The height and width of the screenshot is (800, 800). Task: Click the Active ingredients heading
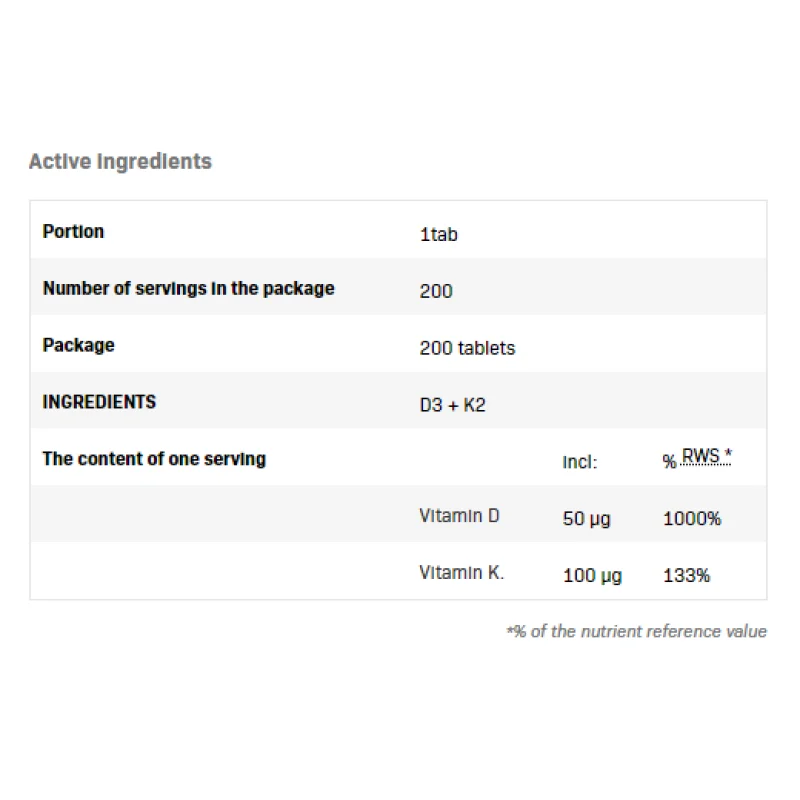[120, 161]
